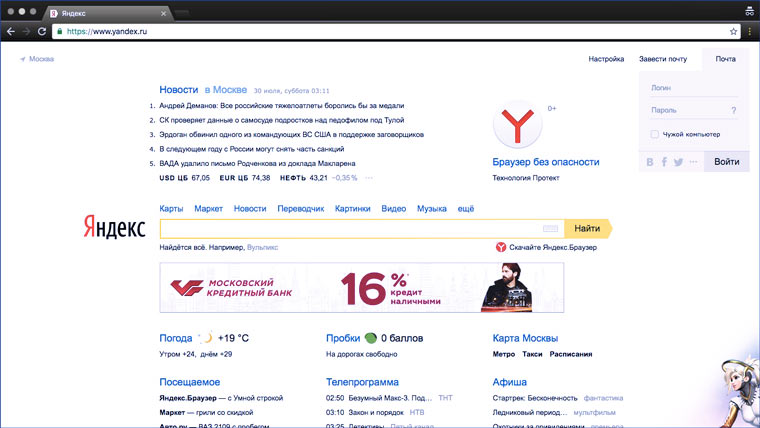Click USD ЦБ 67,05 rate
Viewport: 760px width, 428px height.
pos(185,178)
